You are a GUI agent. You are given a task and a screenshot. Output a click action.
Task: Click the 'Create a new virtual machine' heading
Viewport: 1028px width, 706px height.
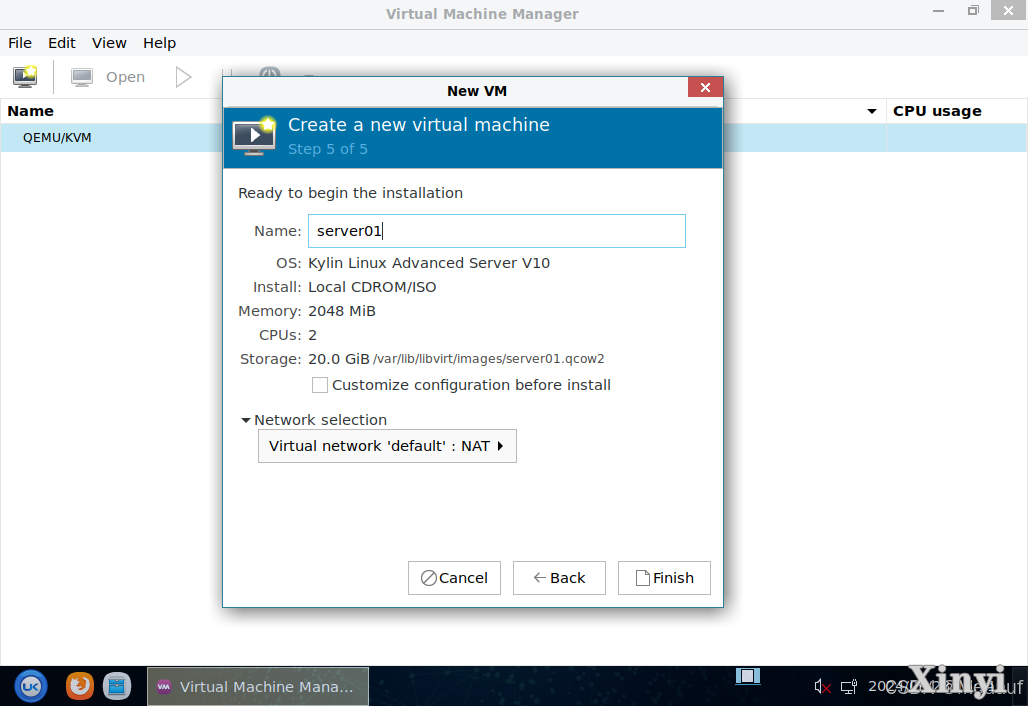click(x=419, y=125)
